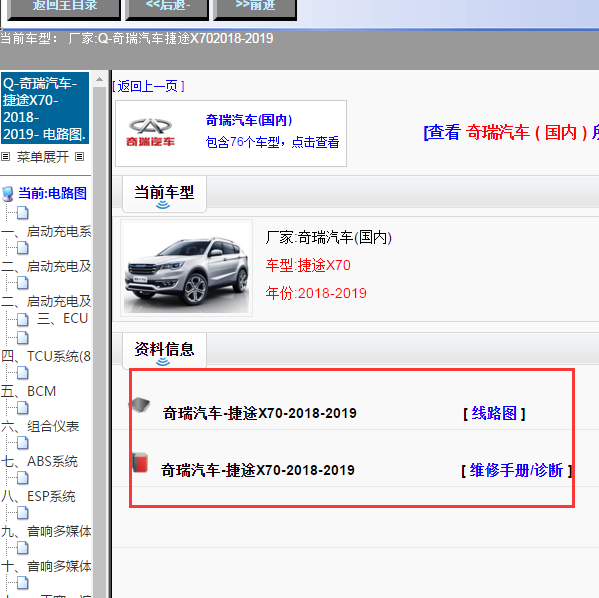This screenshot has height=598, width=599.
Task: Expand menu using the icon left of 菜单展开
Action: 5,156
